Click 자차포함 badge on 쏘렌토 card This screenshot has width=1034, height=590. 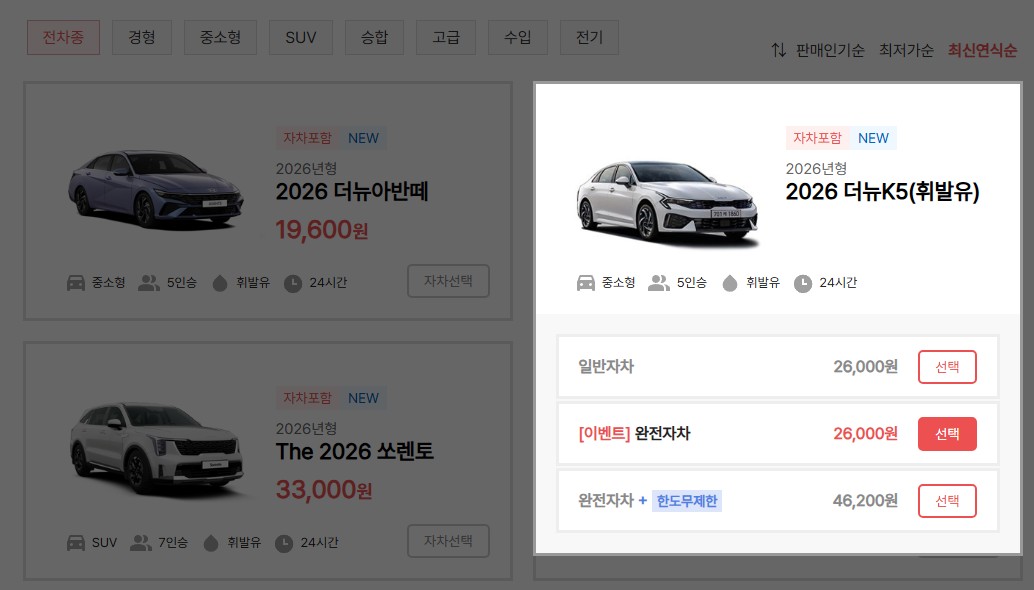[x=307, y=398]
